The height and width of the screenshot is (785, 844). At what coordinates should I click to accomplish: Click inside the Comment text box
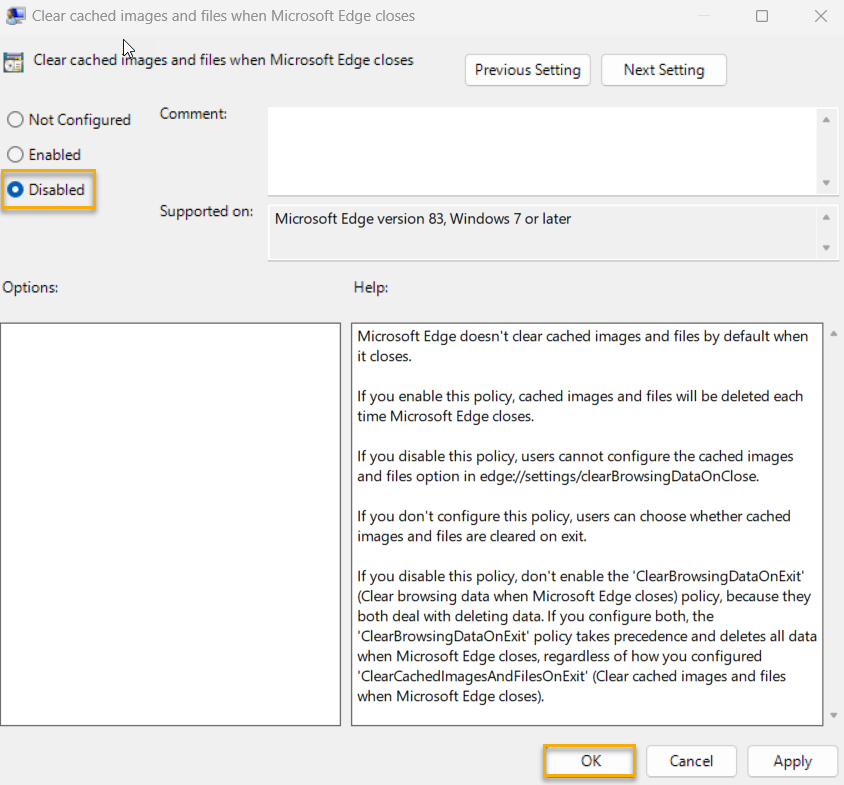542,150
